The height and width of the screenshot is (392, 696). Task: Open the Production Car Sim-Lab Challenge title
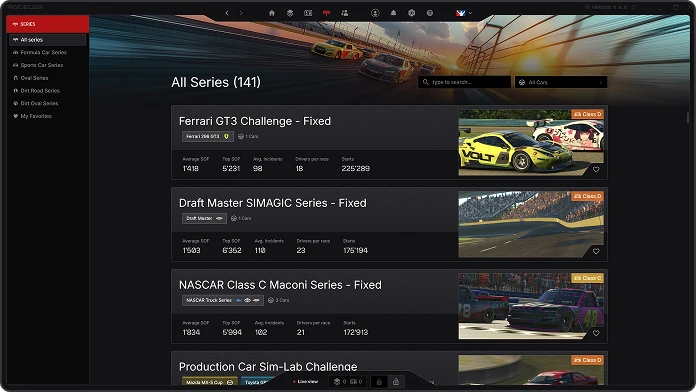(268, 367)
